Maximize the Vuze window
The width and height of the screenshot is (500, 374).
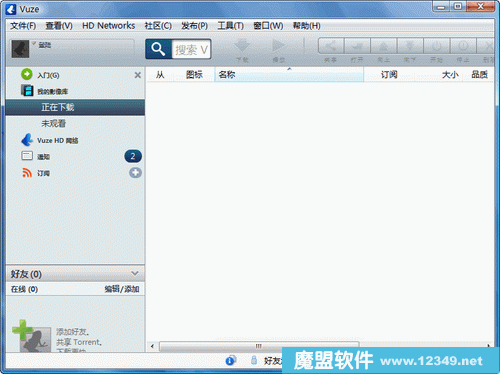[458, 7]
